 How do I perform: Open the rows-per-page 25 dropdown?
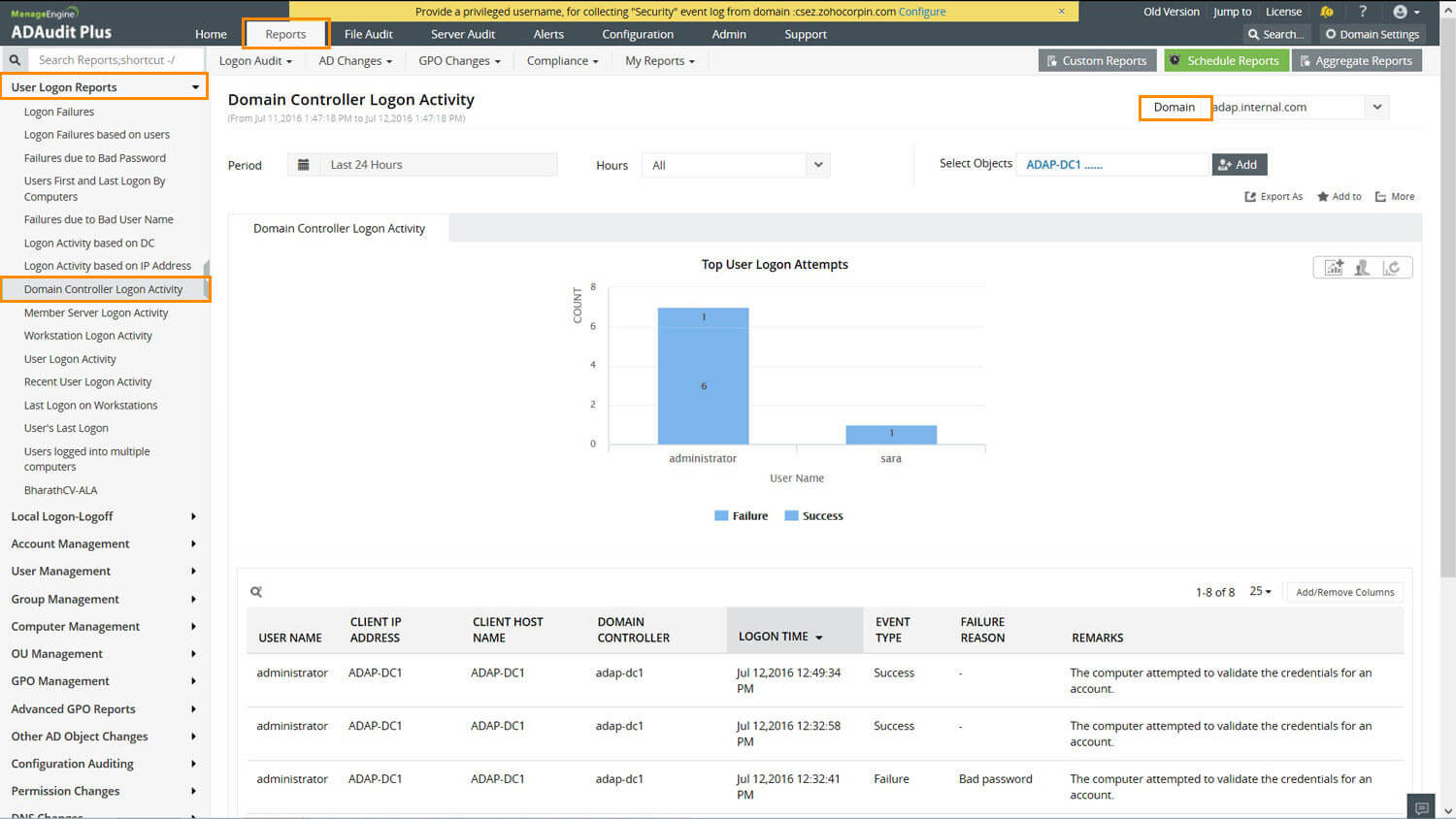click(1259, 591)
